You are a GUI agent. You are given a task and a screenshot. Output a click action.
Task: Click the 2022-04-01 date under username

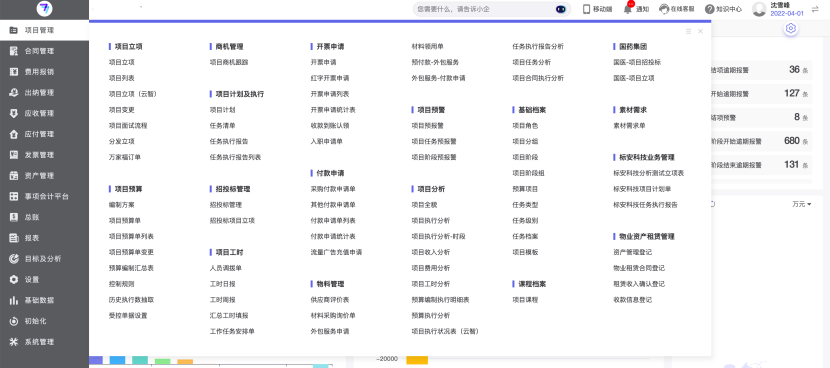[787, 13]
